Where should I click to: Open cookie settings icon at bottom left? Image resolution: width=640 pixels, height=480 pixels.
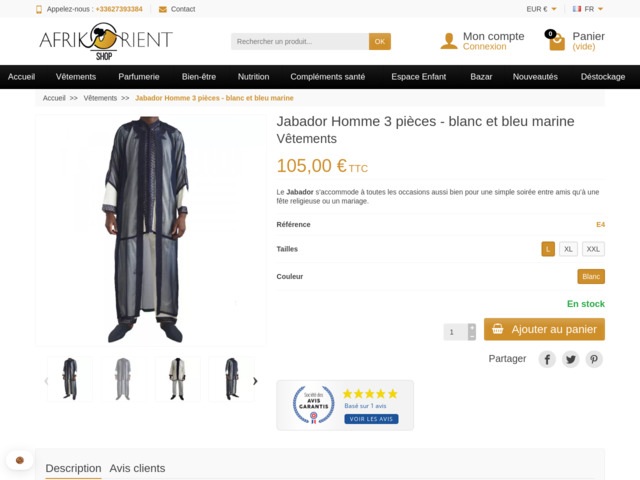click(x=19, y=460)
